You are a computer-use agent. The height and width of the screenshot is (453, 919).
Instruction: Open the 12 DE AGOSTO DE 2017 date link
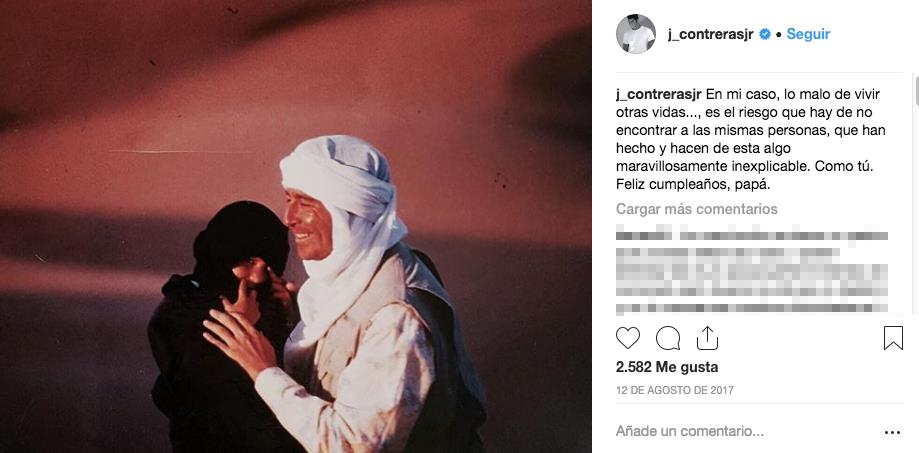675,390
